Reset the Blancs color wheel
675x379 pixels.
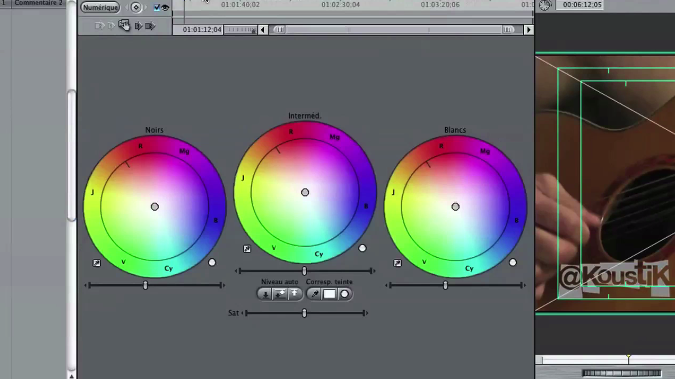(513, 262)
